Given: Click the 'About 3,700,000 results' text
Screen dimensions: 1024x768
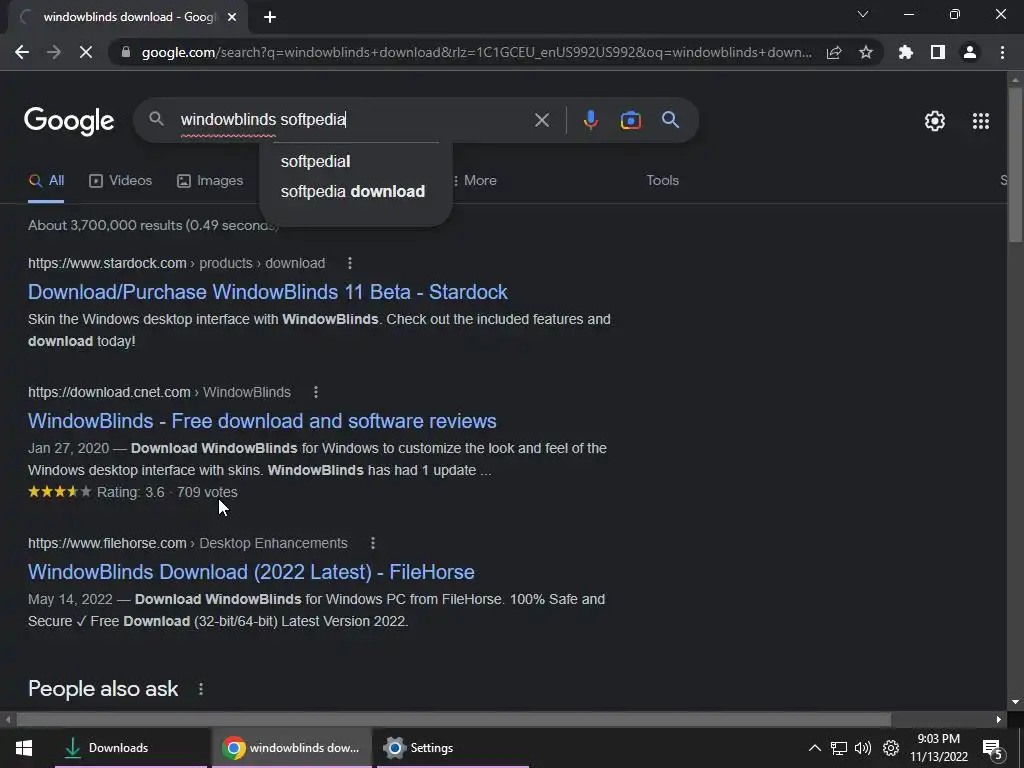Looking at the screenshot, I should [153, 225].
